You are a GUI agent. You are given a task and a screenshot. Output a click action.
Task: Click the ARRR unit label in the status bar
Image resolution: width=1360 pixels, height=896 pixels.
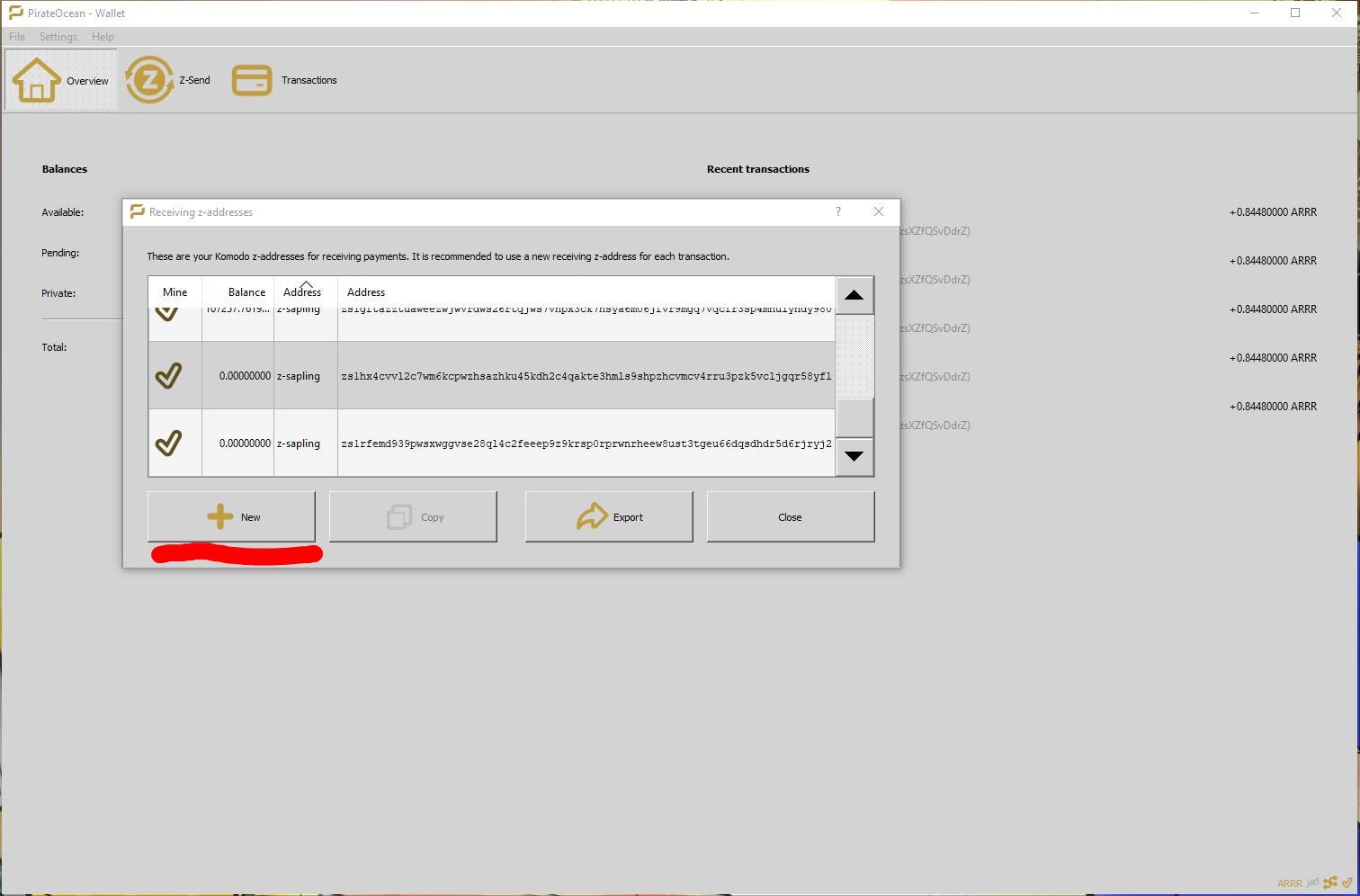(1289, 883)
